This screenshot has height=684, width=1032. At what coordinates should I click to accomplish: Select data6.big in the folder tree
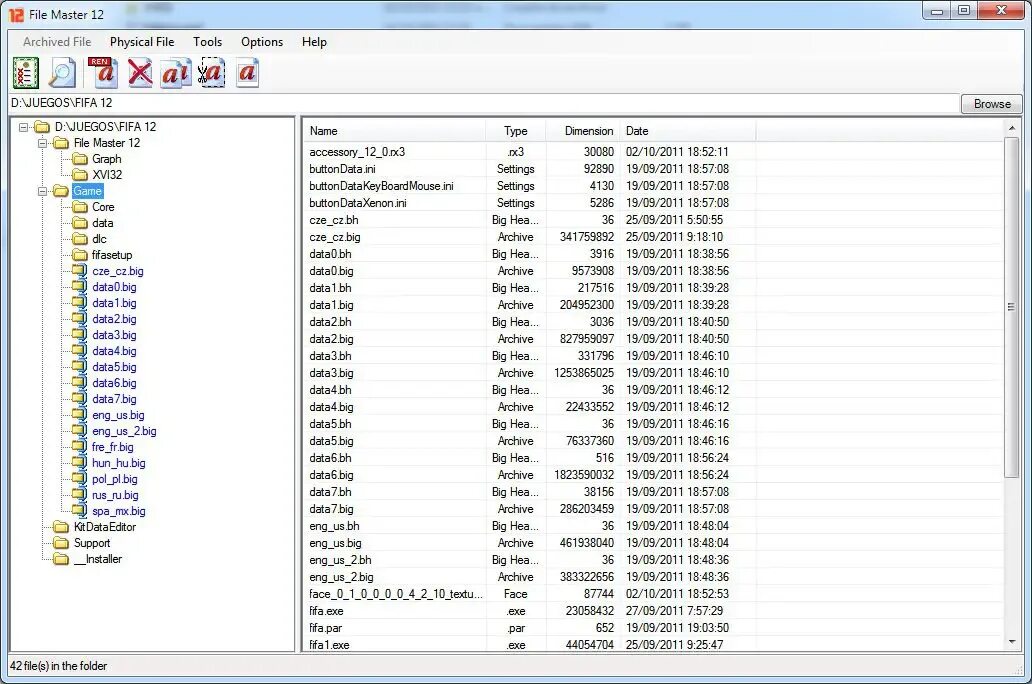[x=115, y=382]
